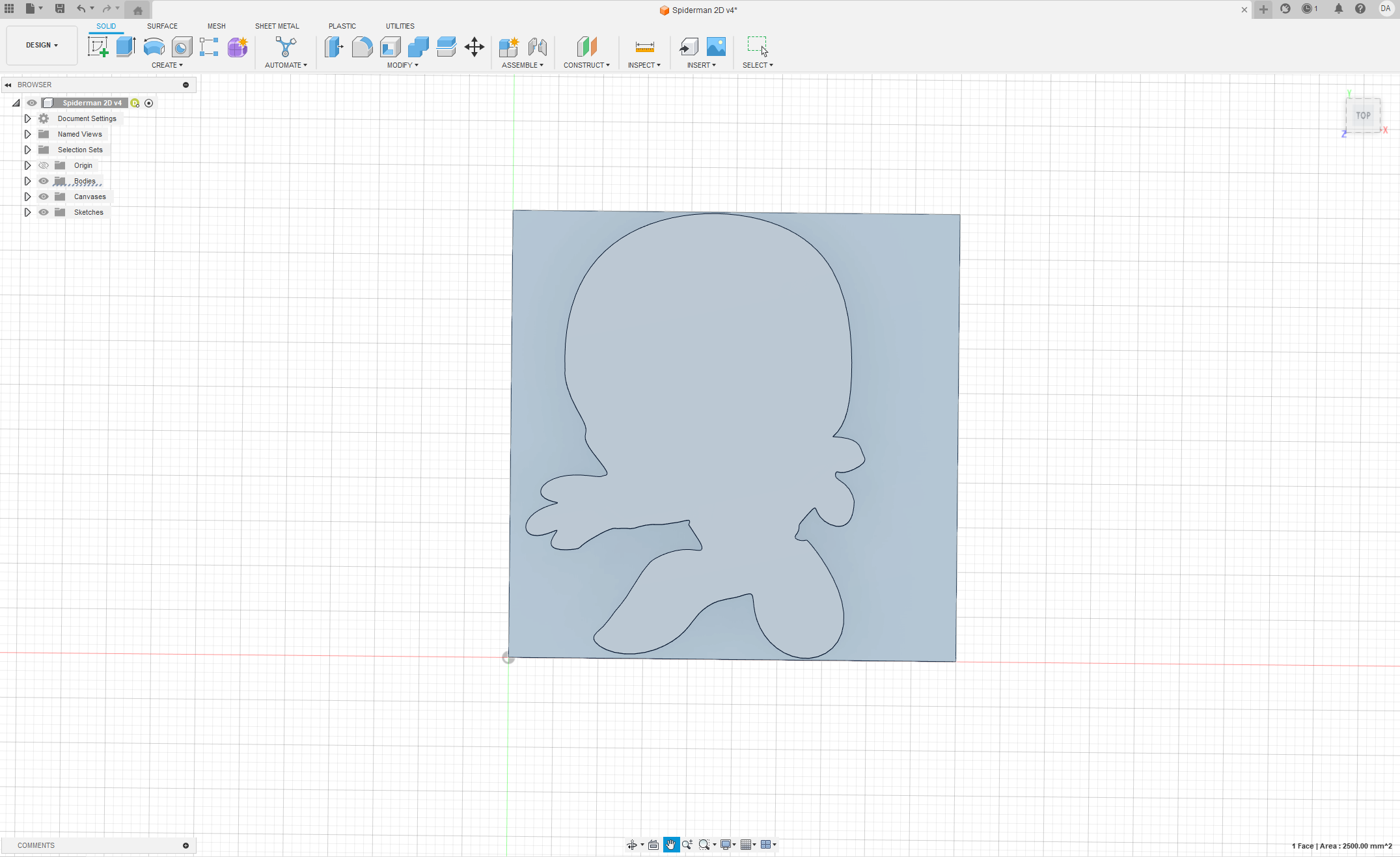Activate the Pan hand tool
The width and height of the screenshot is (1400, 857).
671,845
